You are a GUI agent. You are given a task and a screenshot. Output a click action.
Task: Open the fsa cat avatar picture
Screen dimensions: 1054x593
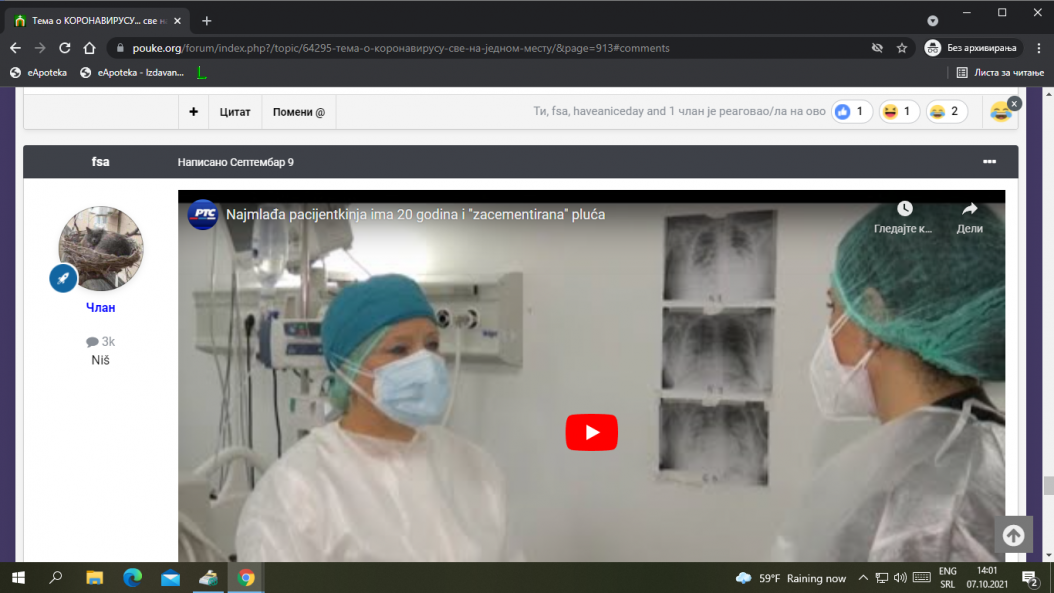pos(101,248)
